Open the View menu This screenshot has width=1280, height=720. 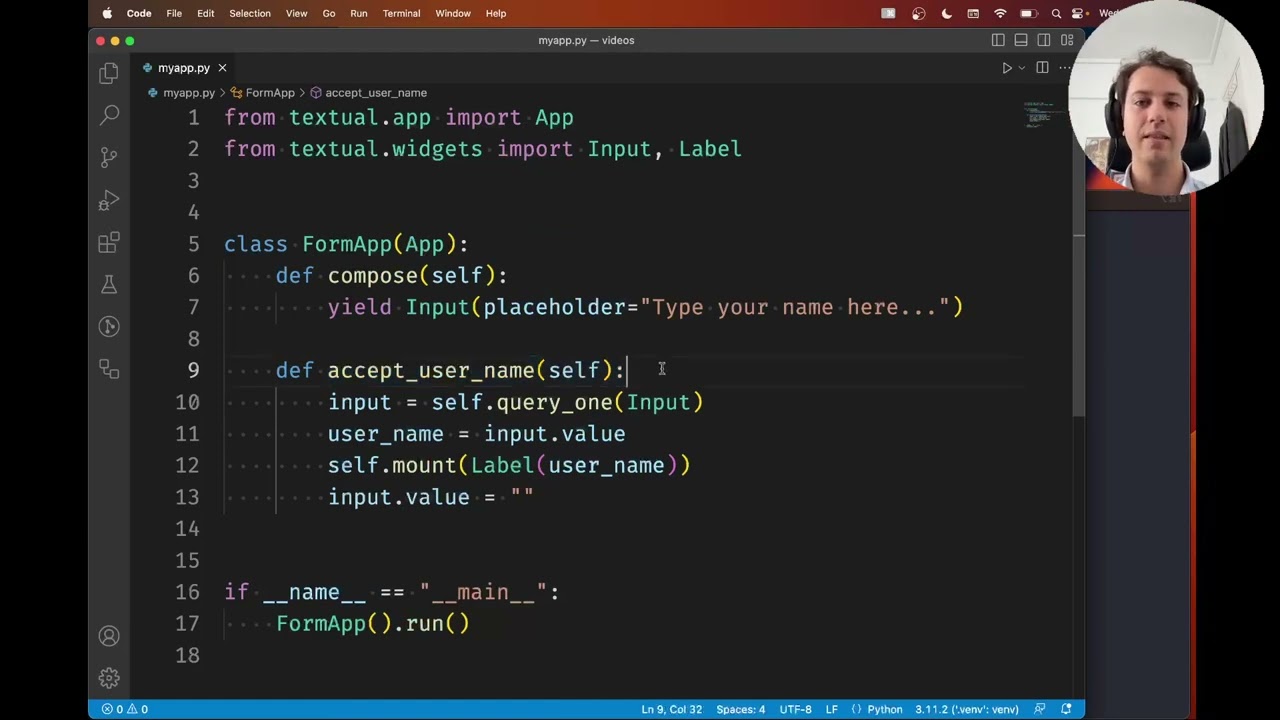pyautogui.click(x=297, y=13)
